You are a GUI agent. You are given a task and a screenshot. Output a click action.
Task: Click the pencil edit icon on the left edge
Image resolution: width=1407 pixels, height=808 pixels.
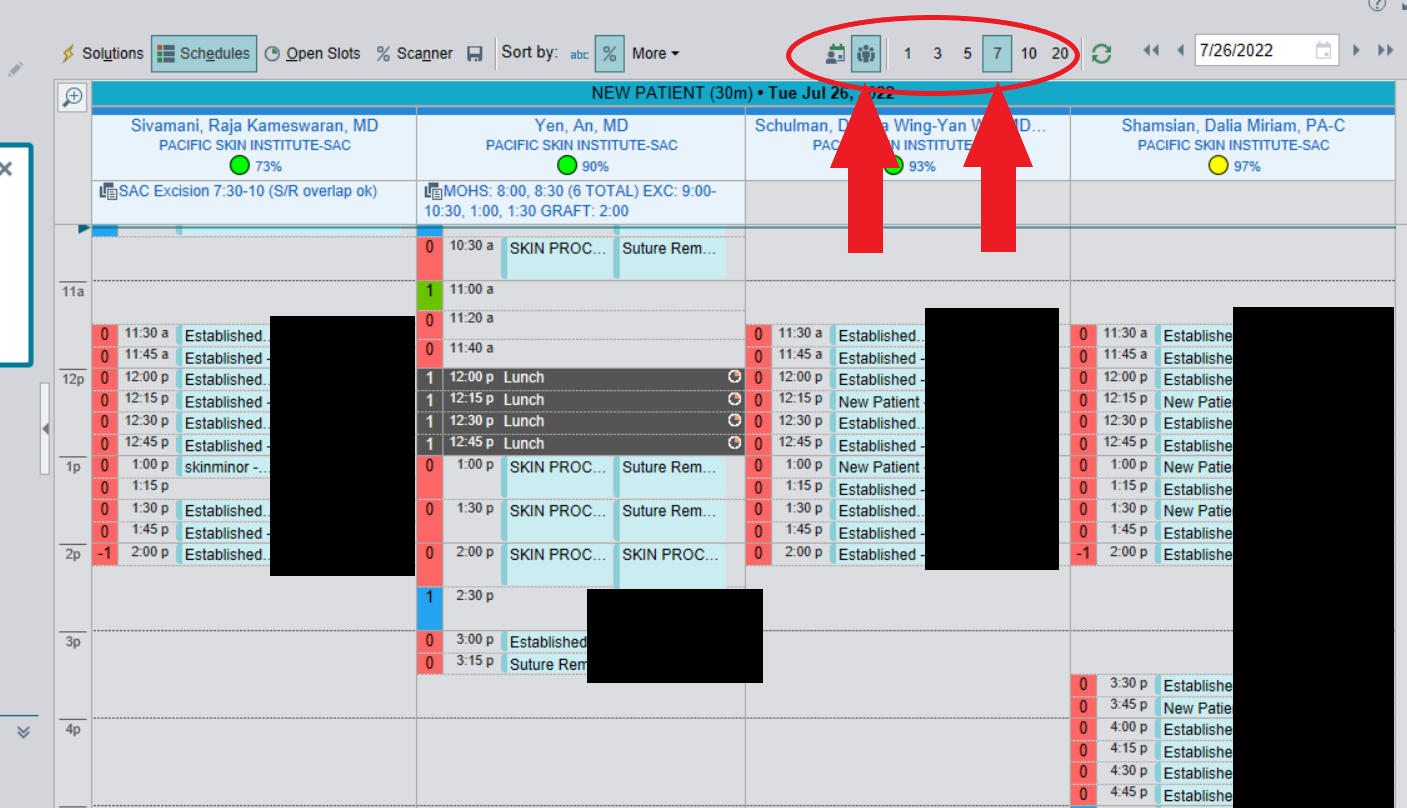15,67
